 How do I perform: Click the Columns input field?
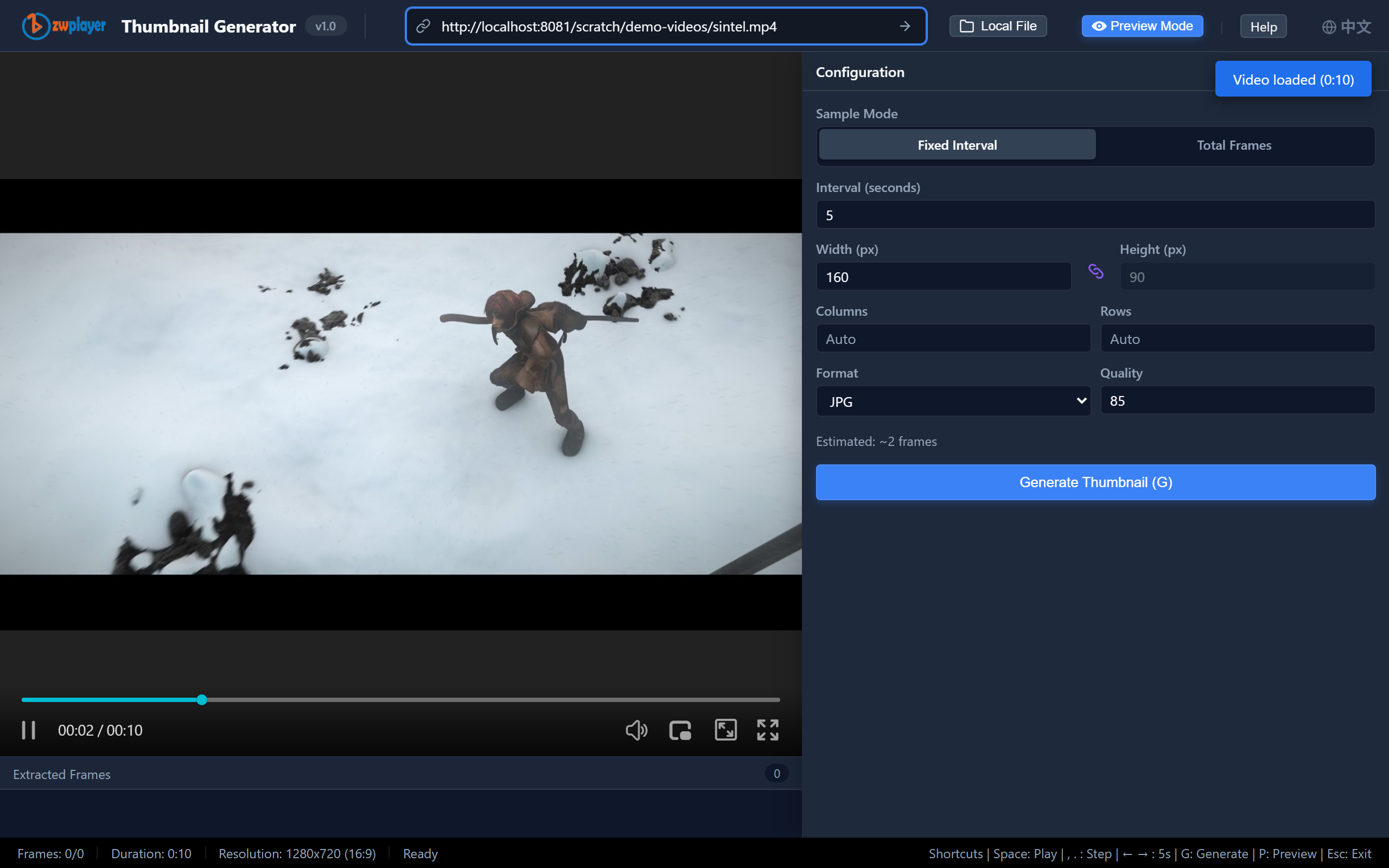coord(953,339)
